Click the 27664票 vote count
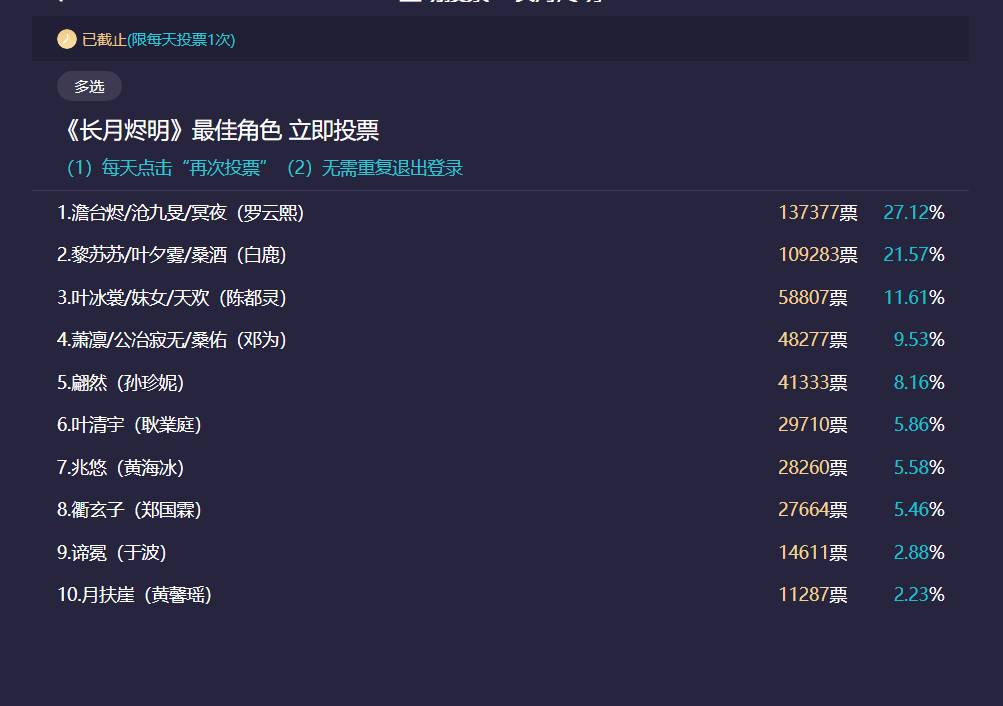The height and width of the screenshot is (706, 1003). 812,510
